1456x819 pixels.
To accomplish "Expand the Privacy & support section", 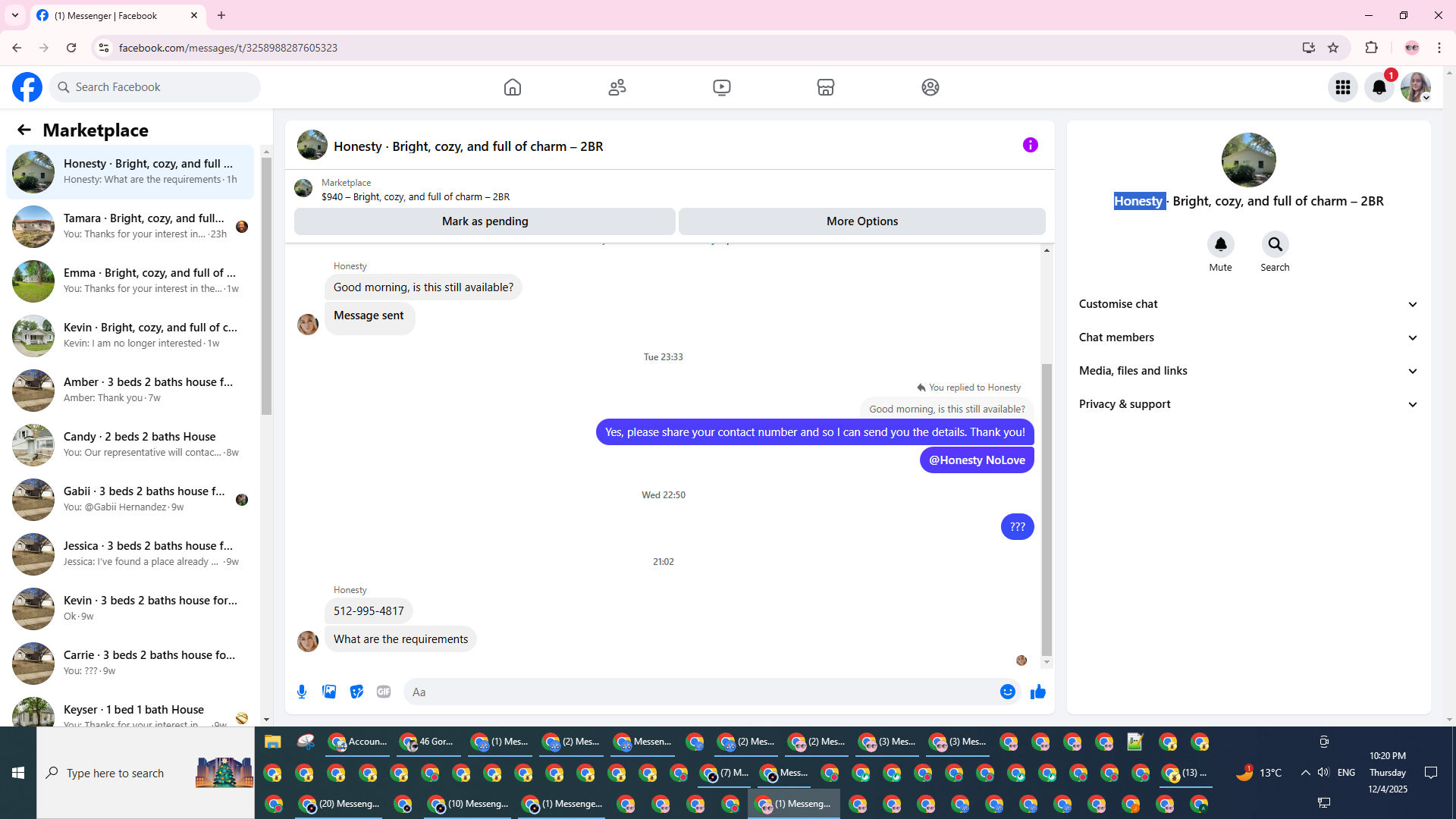I will pos(1247,404).
